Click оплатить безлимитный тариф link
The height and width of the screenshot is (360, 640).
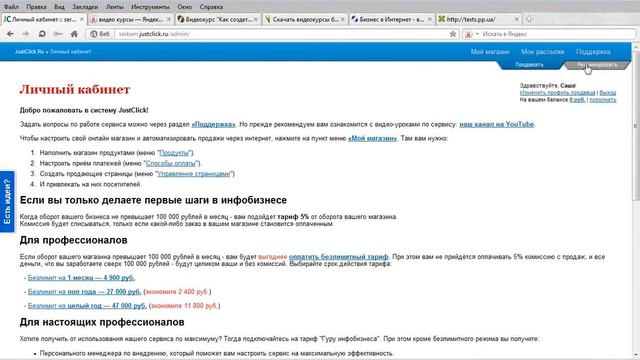point(338,257)
